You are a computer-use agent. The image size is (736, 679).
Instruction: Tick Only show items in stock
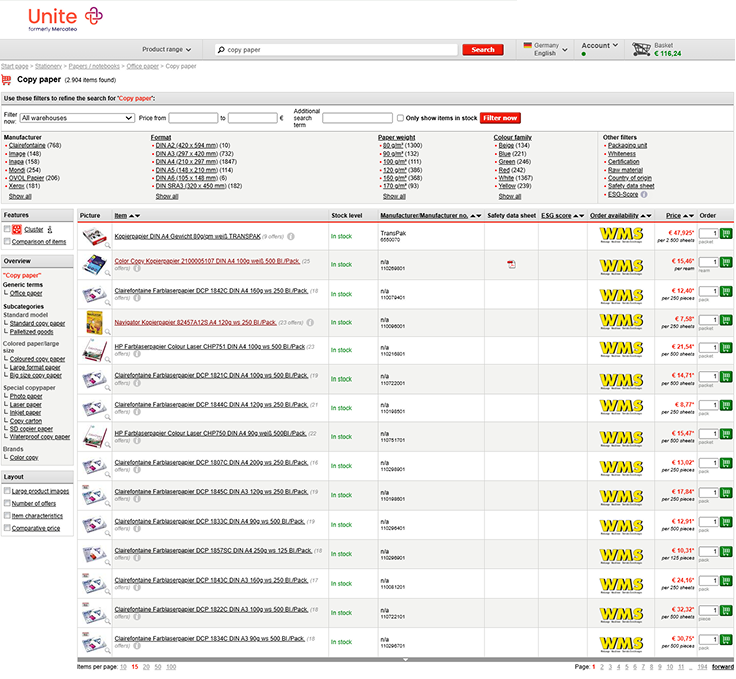[x=400, y=118]
